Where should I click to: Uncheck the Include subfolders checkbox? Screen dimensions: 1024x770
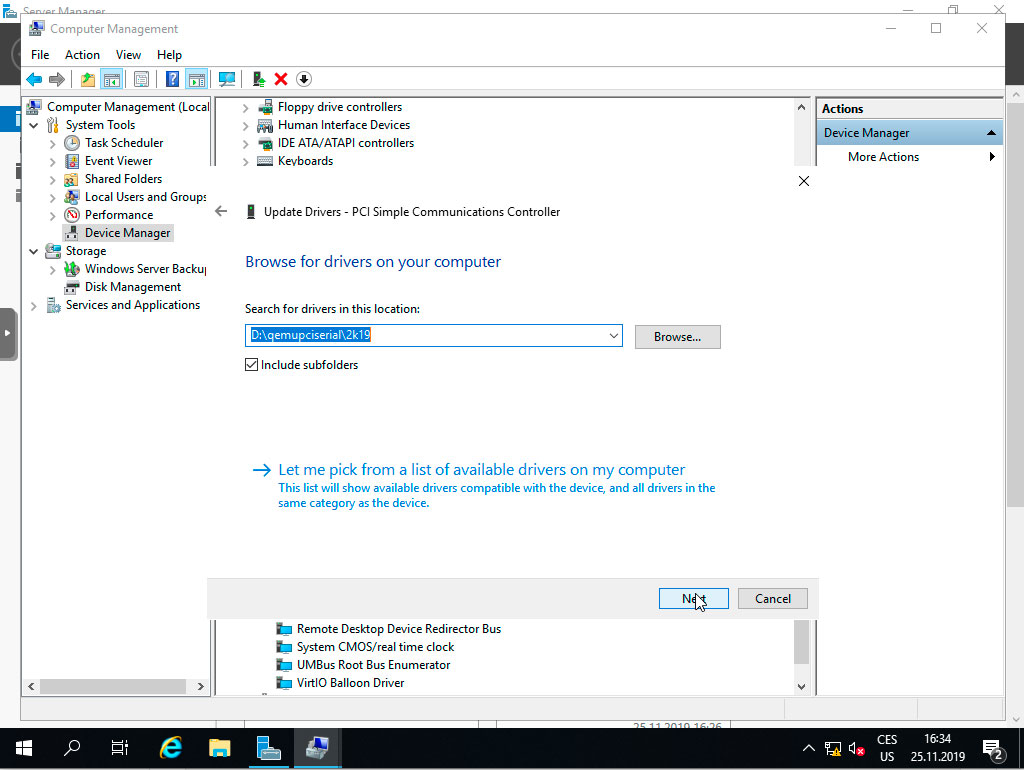click(250, 365)
